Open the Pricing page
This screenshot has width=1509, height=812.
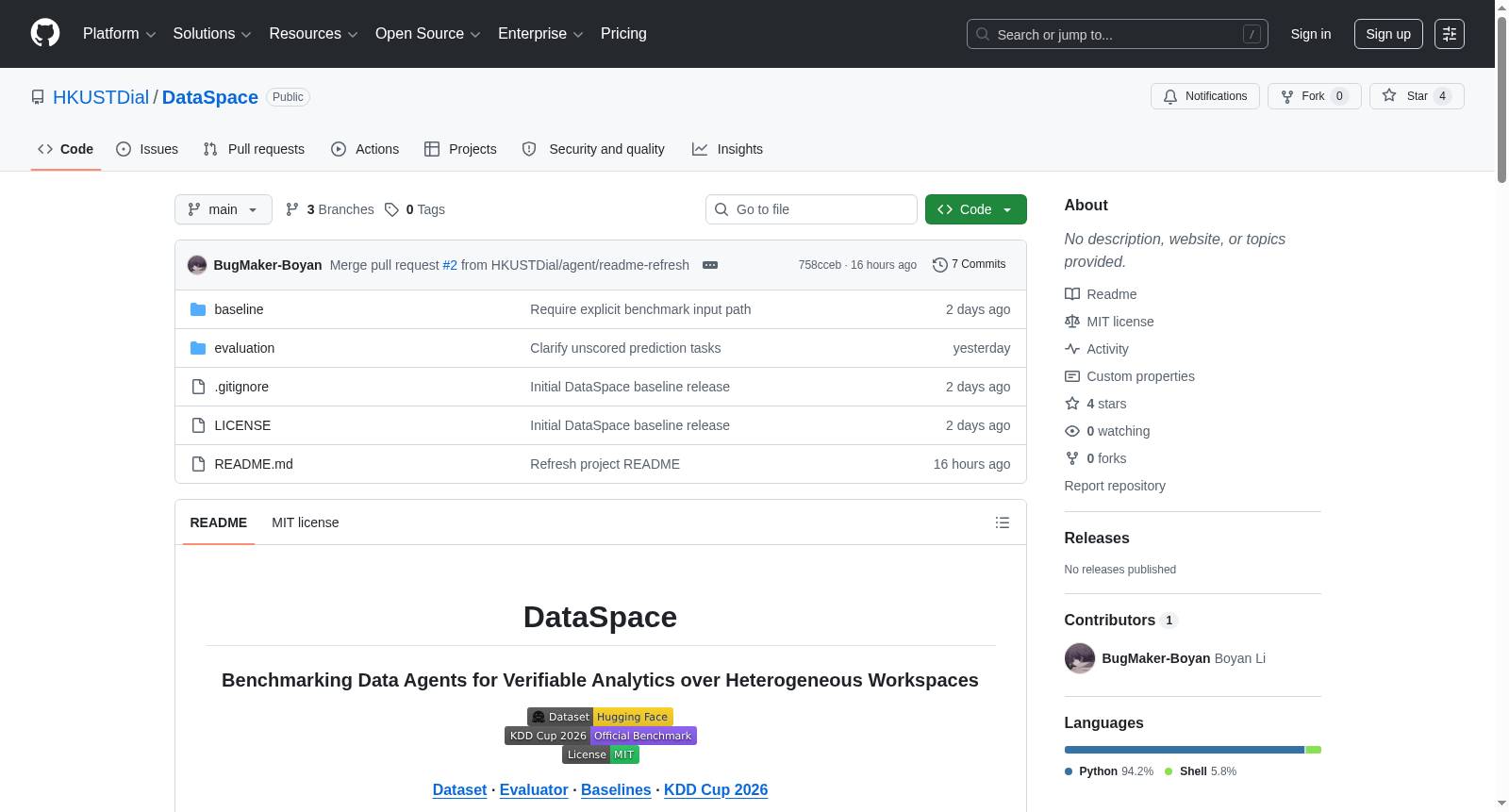(x=623, y=34)
